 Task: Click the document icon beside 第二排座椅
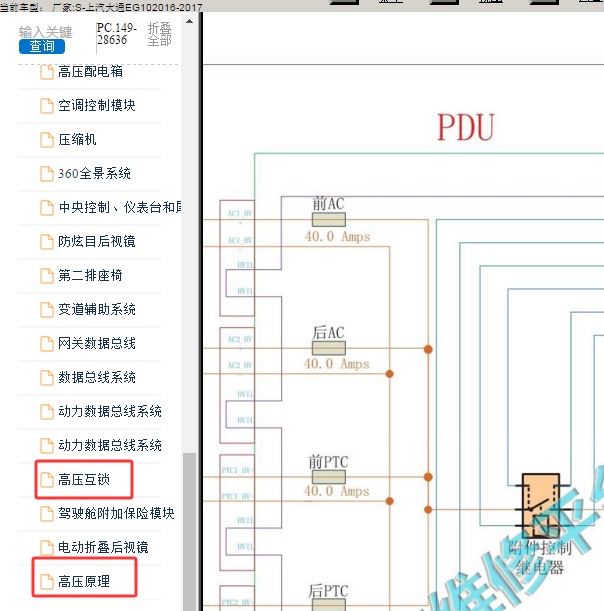coord(47,276)
